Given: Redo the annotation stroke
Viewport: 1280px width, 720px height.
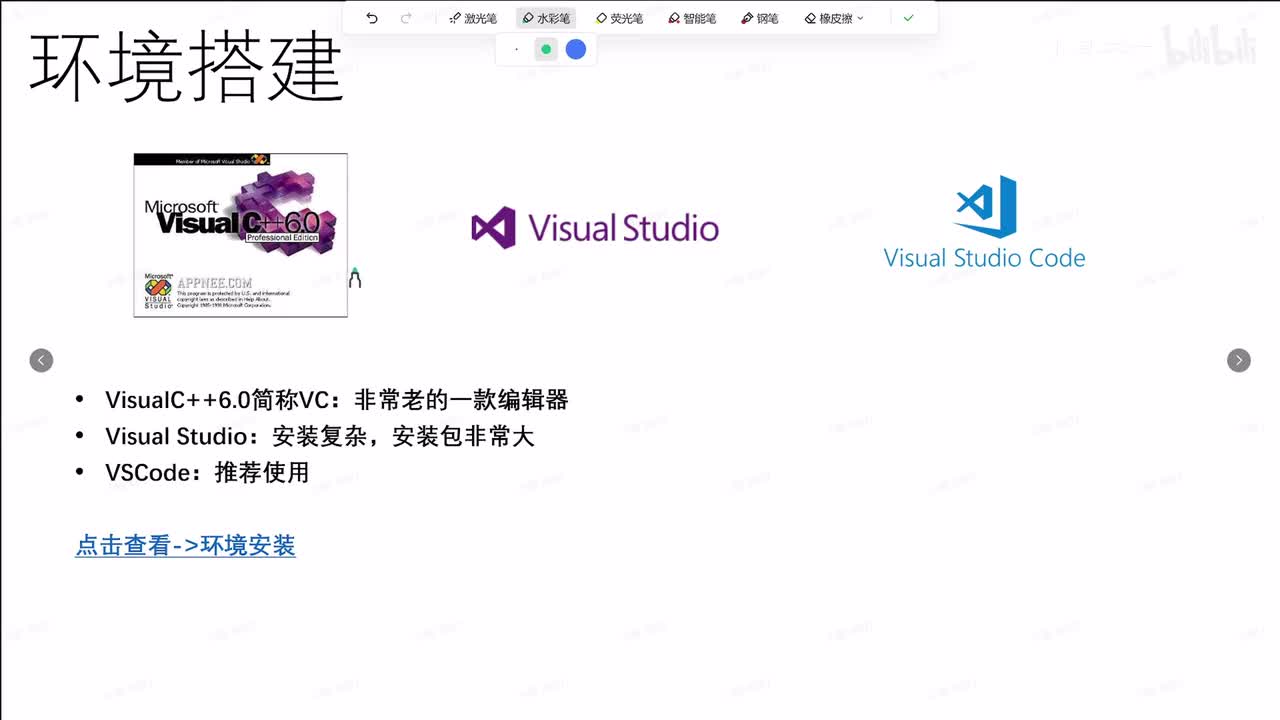Looking at the screenshot, I should point(406,18).
